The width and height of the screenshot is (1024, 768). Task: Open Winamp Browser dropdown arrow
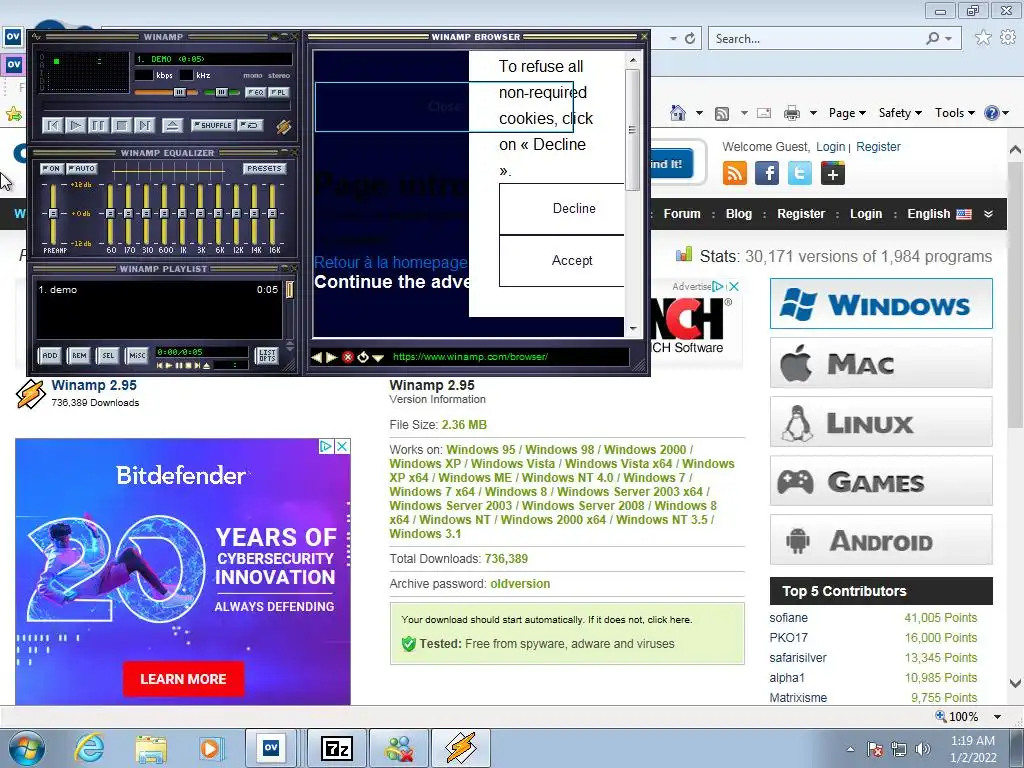(x=377, y=358)
